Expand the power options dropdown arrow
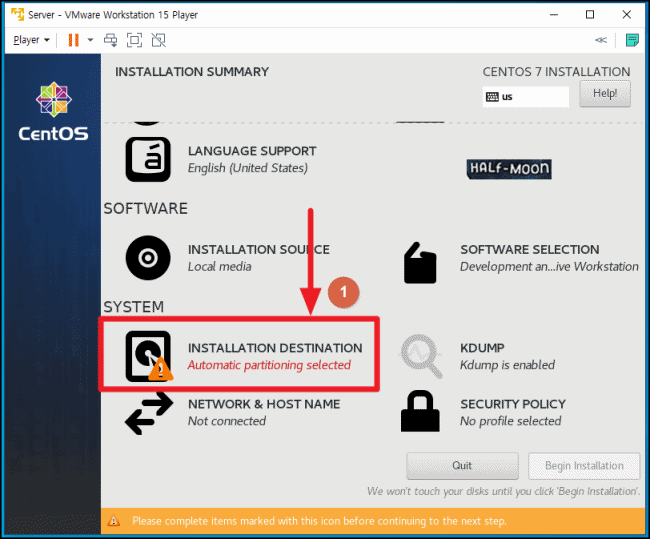 90,40
